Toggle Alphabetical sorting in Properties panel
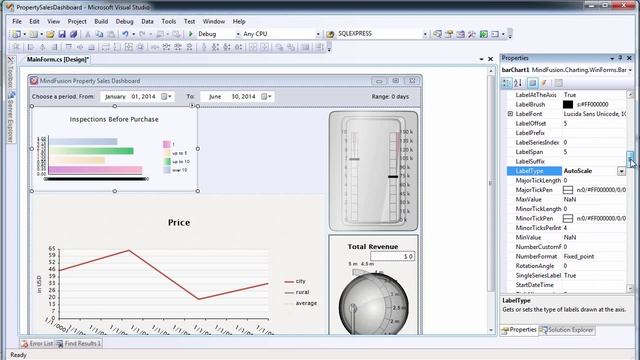Viewport: 640px width, 360px height. click(518, 83)
